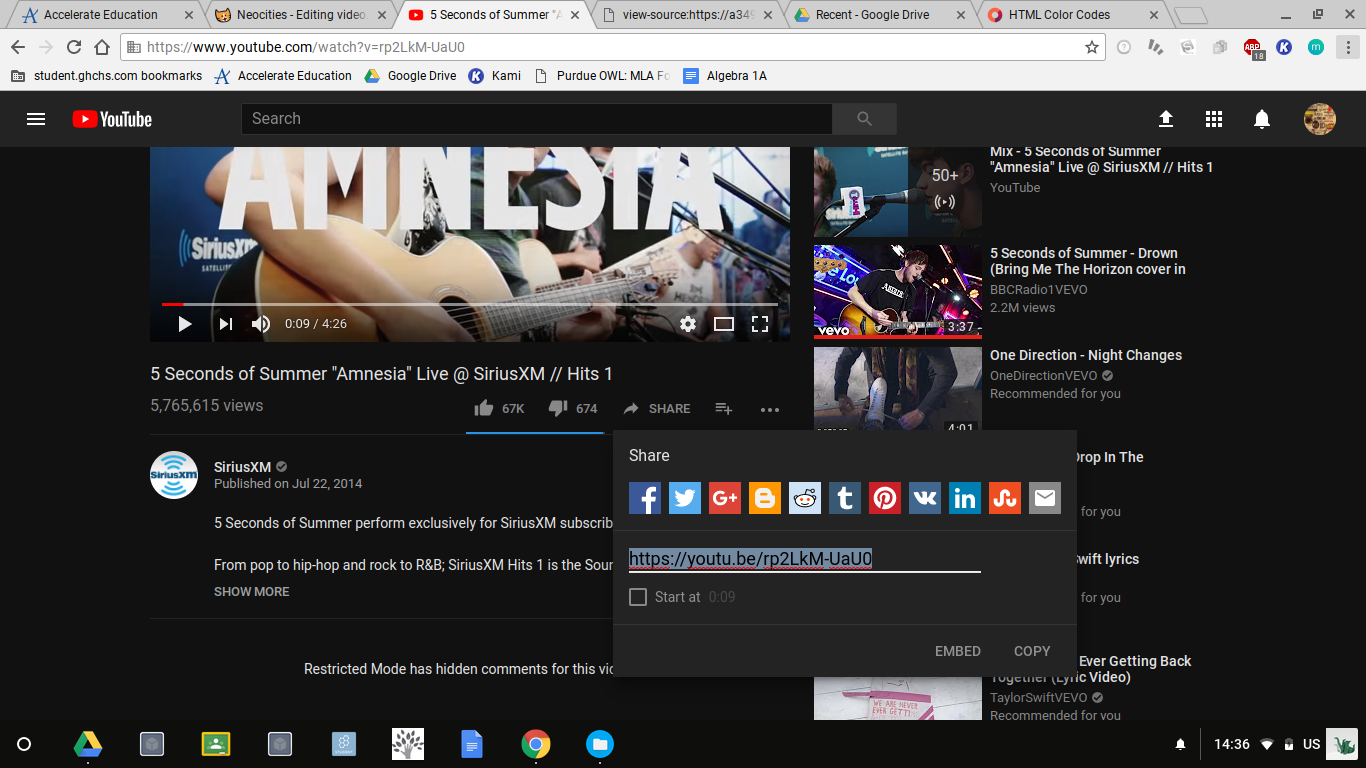Open the Files app from the shelf
1366x768 pixels.
[x=600, y=744]
